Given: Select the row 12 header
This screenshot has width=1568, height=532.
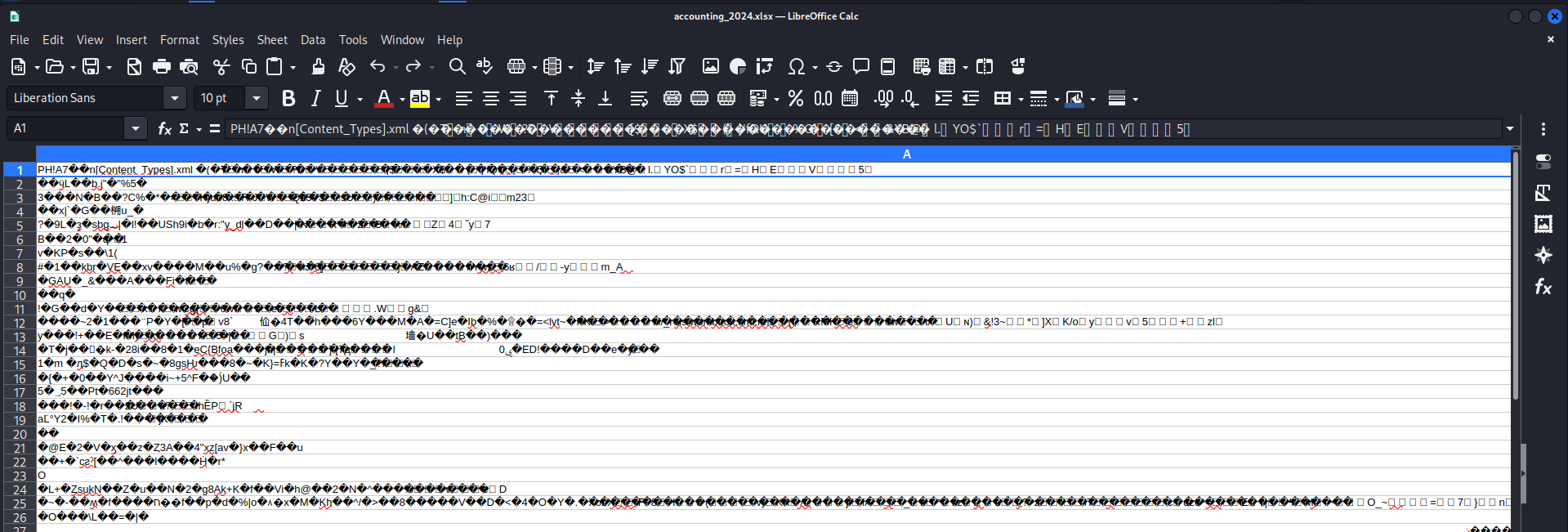Looking at the screenshot, I should pyautogui.click(x=20, y=323).
